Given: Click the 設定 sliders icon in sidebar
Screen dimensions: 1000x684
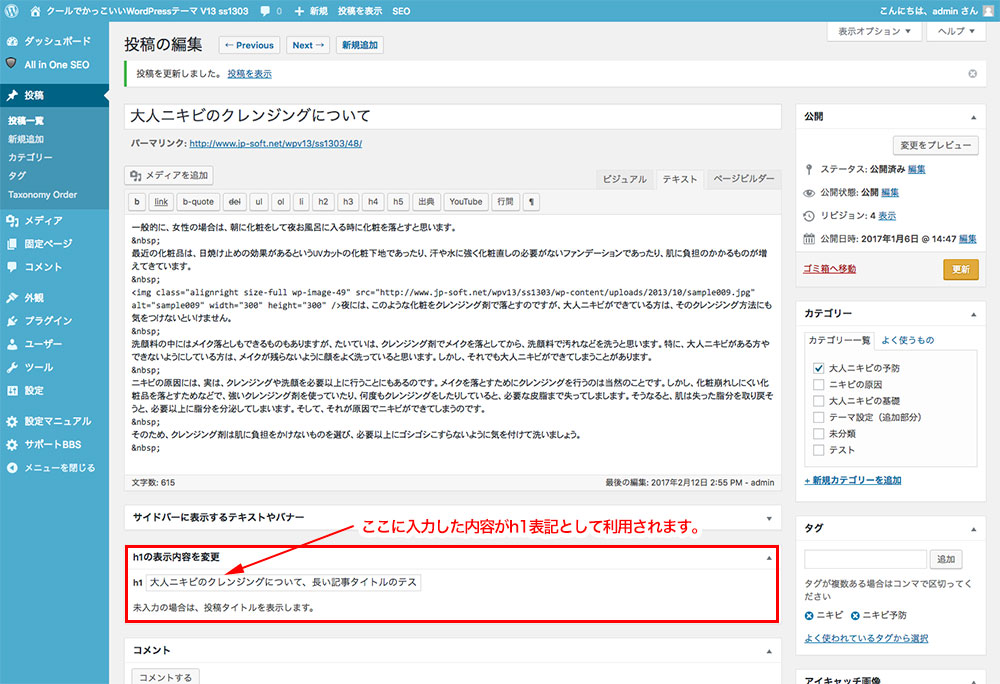Looking at the screenshot, I should 12,391.
